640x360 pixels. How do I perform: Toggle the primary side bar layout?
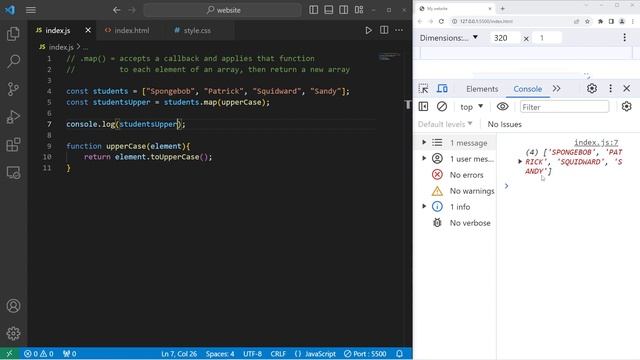[x=313, y=10]
